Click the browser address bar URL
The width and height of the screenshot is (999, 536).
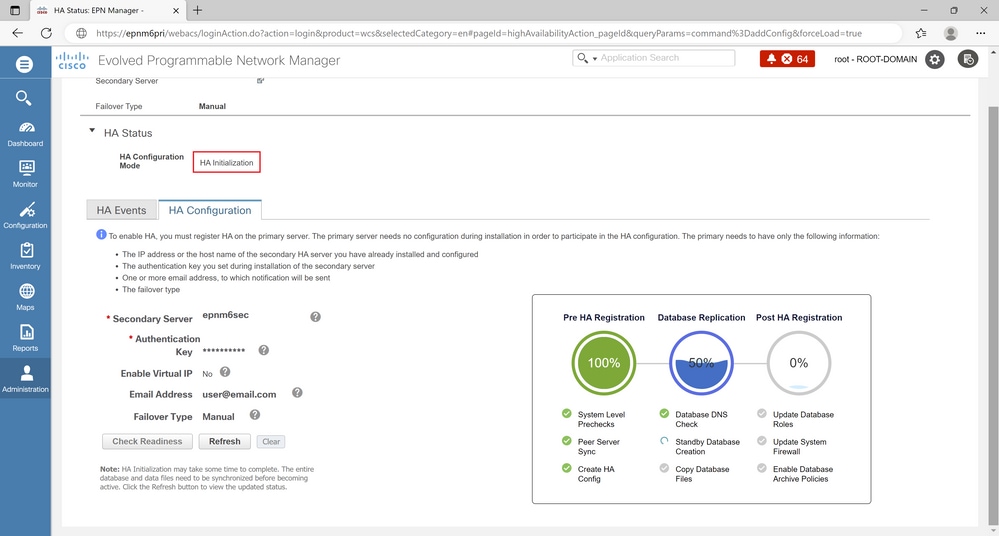coord(478,33)
